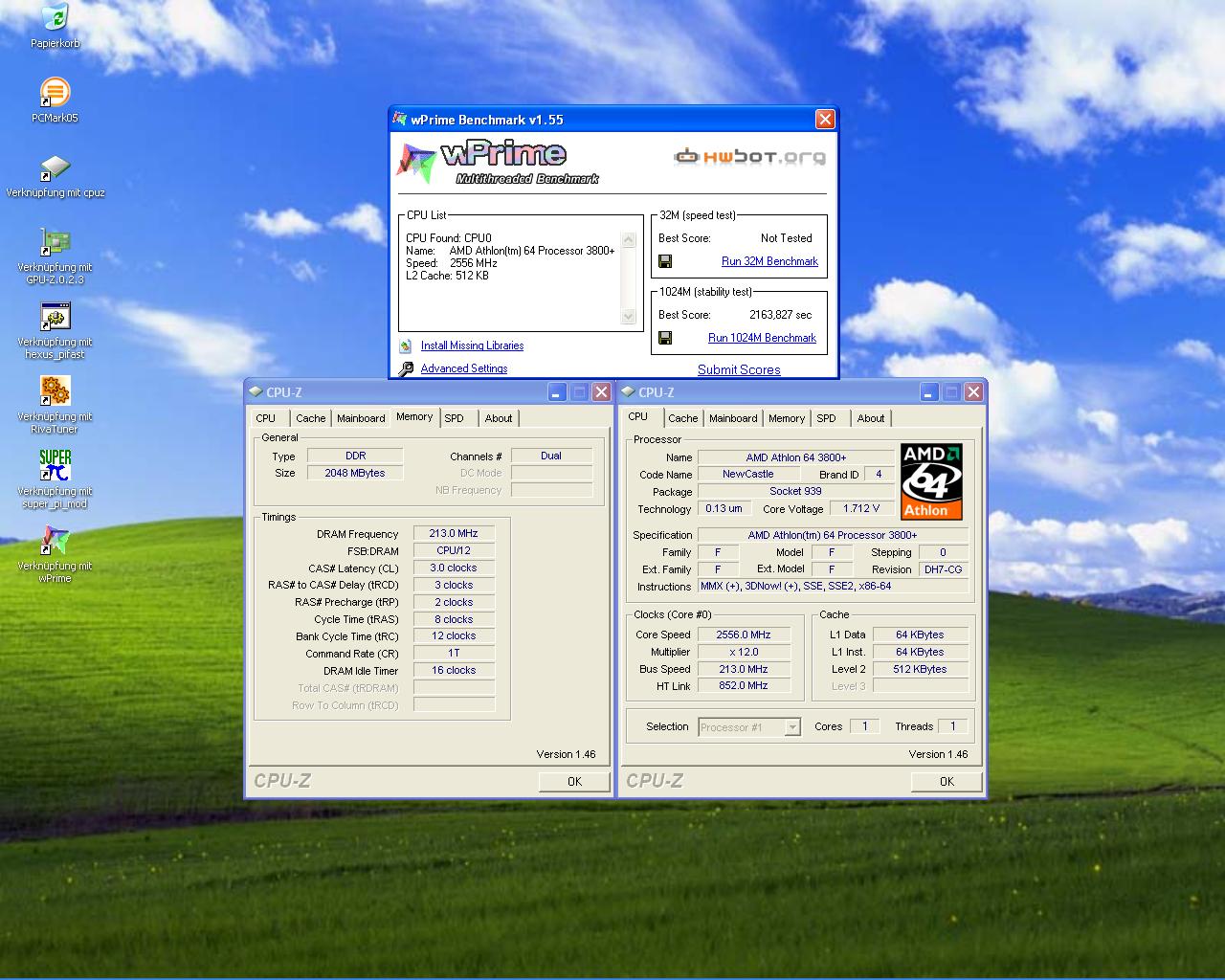The width and height of the screenshot is (1225, 980).
Task: Click the Install Missing Libraries icon
Action: [406, 345]
